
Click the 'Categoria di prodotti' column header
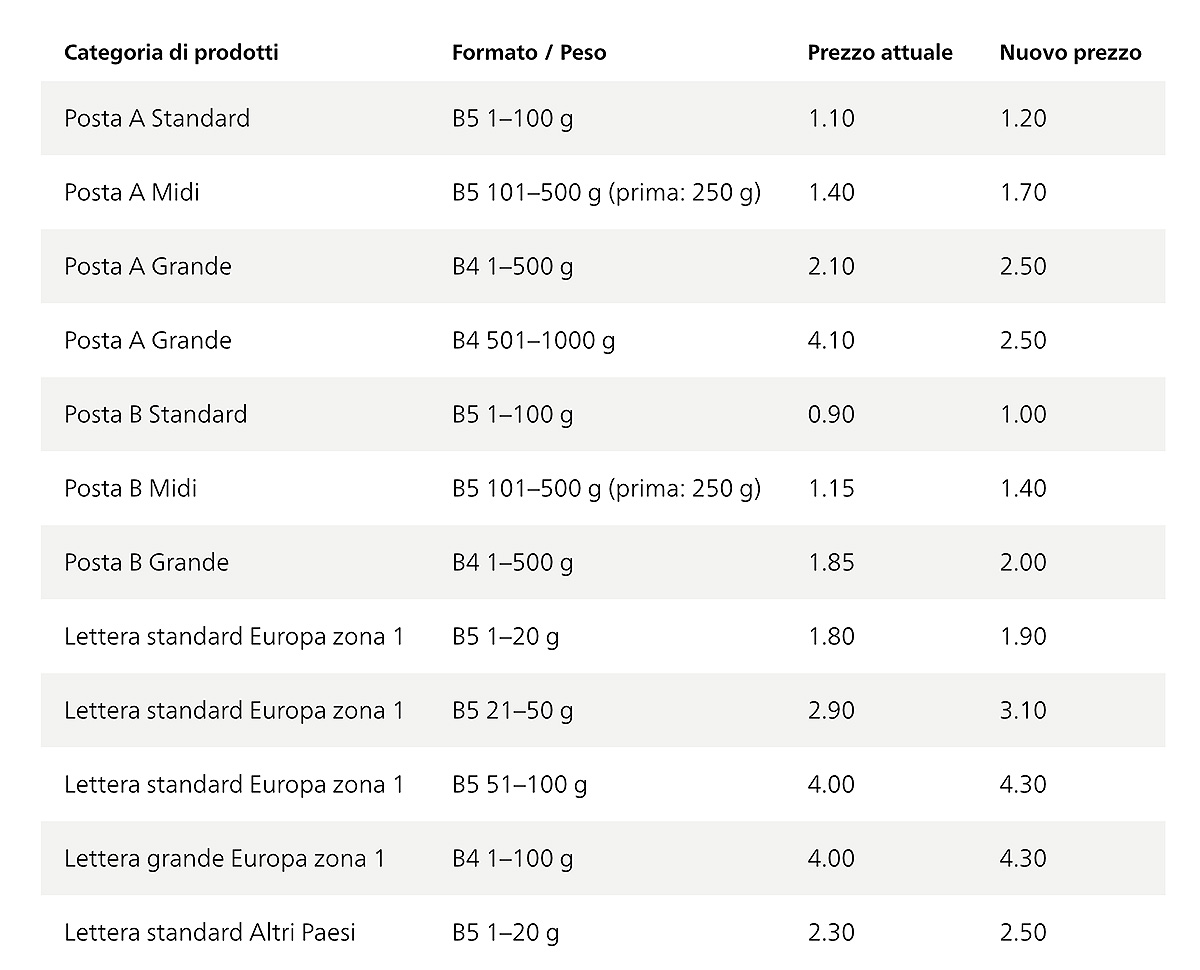pos(171,53)
